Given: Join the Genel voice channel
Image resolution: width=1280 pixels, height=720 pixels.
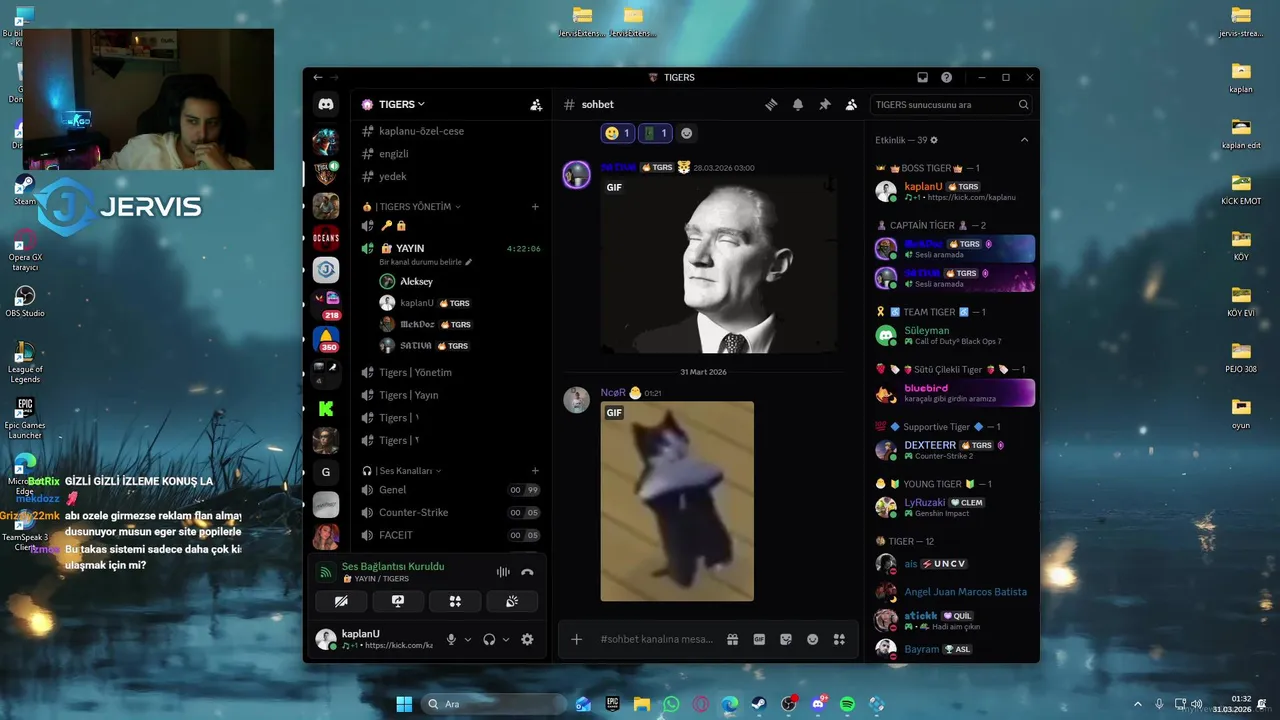Looking at the screenshot, I should [x=450, y=490].
